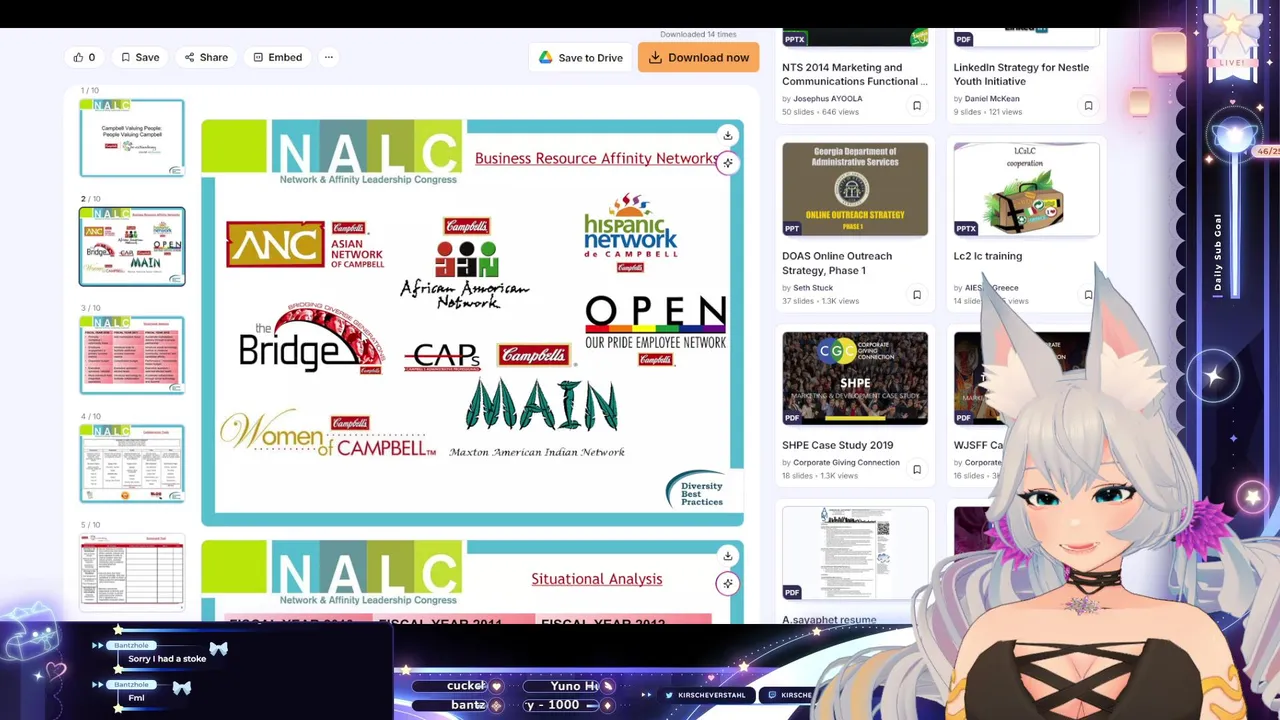Click the sparkle icon on slide 2
The image size is (1280, 720).
(x=728, y=162)
